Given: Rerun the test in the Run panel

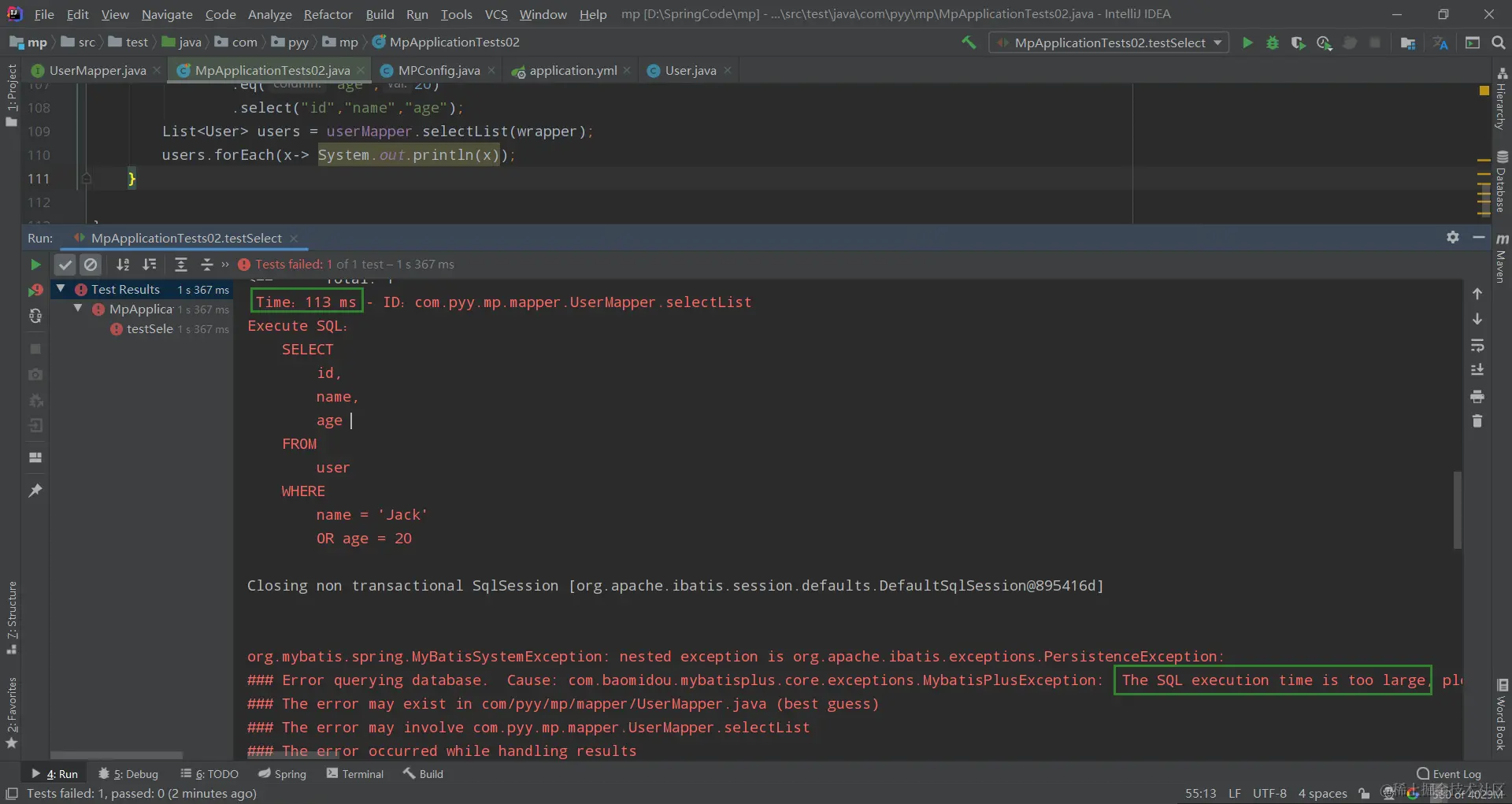Looking at the screenshot, I should 35,265.
